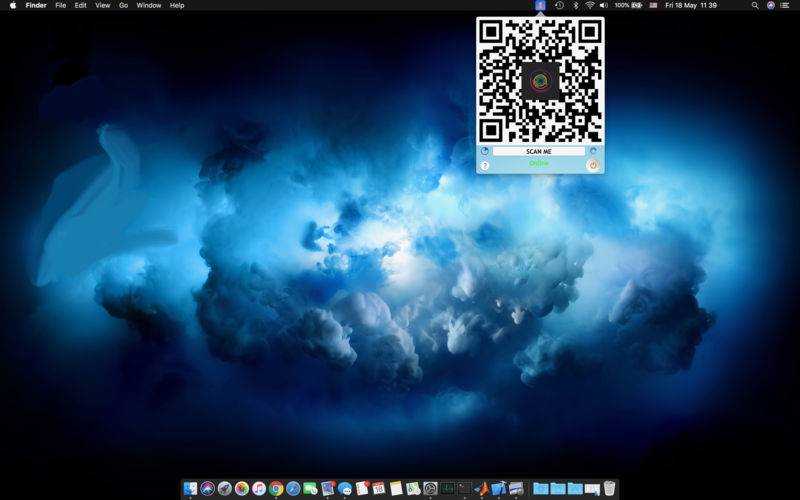Open Calendar from the Dock
Image resolution: width=800 pixels, height=500 pixels.
pos(379,488)
